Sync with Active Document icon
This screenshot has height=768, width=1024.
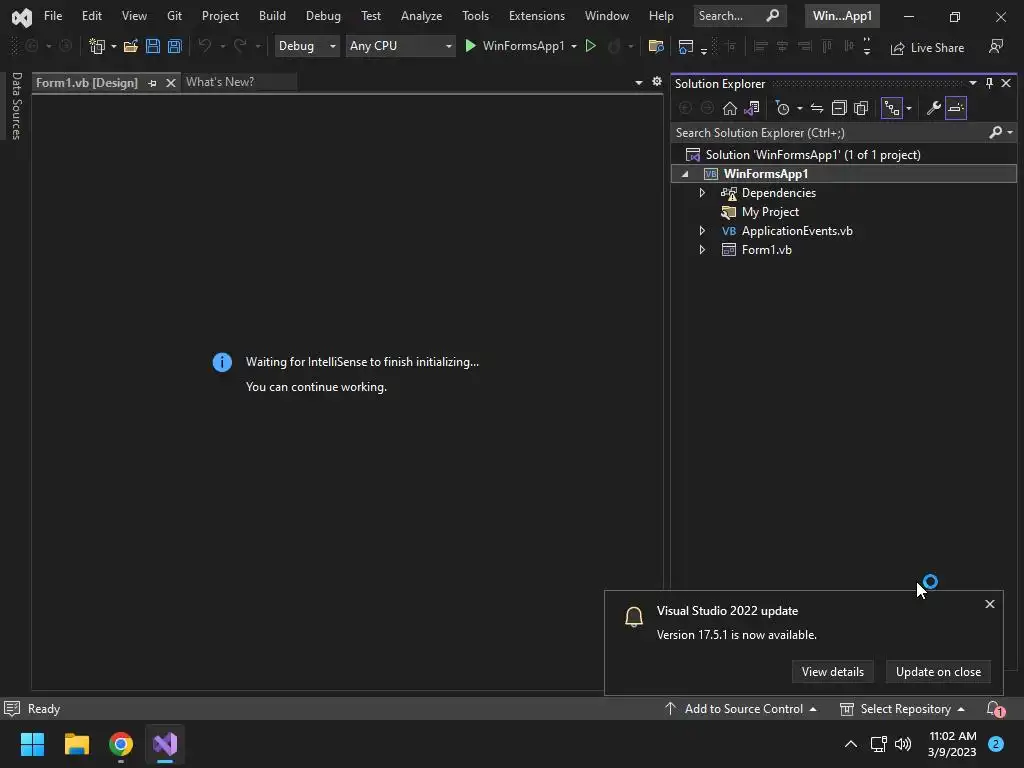pyautogui.click(x=817, y=108)
